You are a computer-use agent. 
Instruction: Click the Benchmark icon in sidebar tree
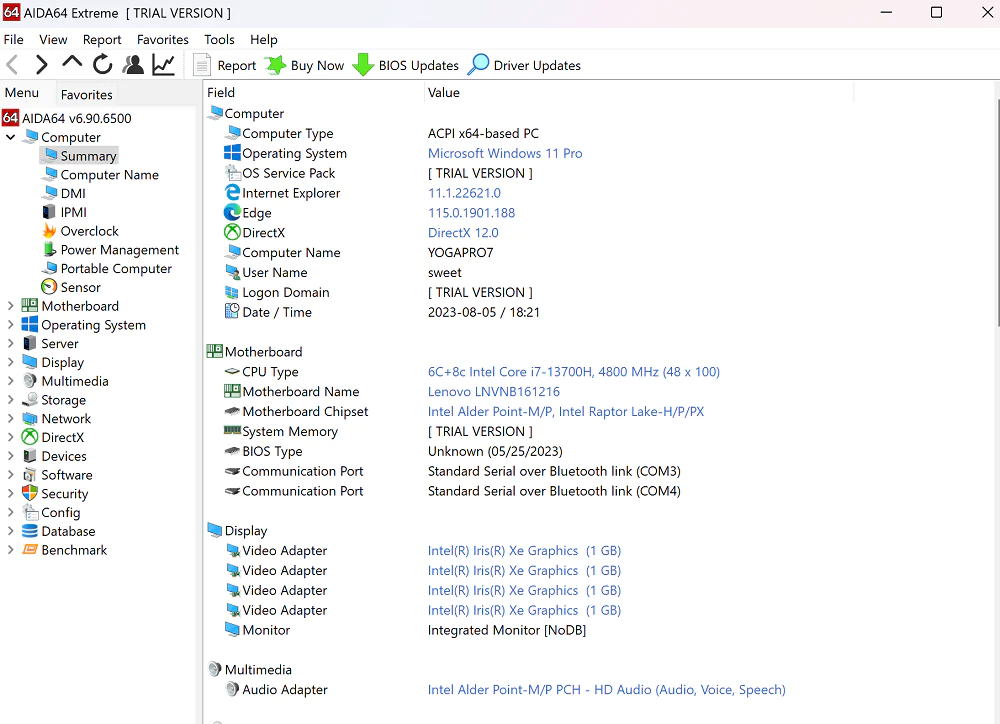coord(30,549)
